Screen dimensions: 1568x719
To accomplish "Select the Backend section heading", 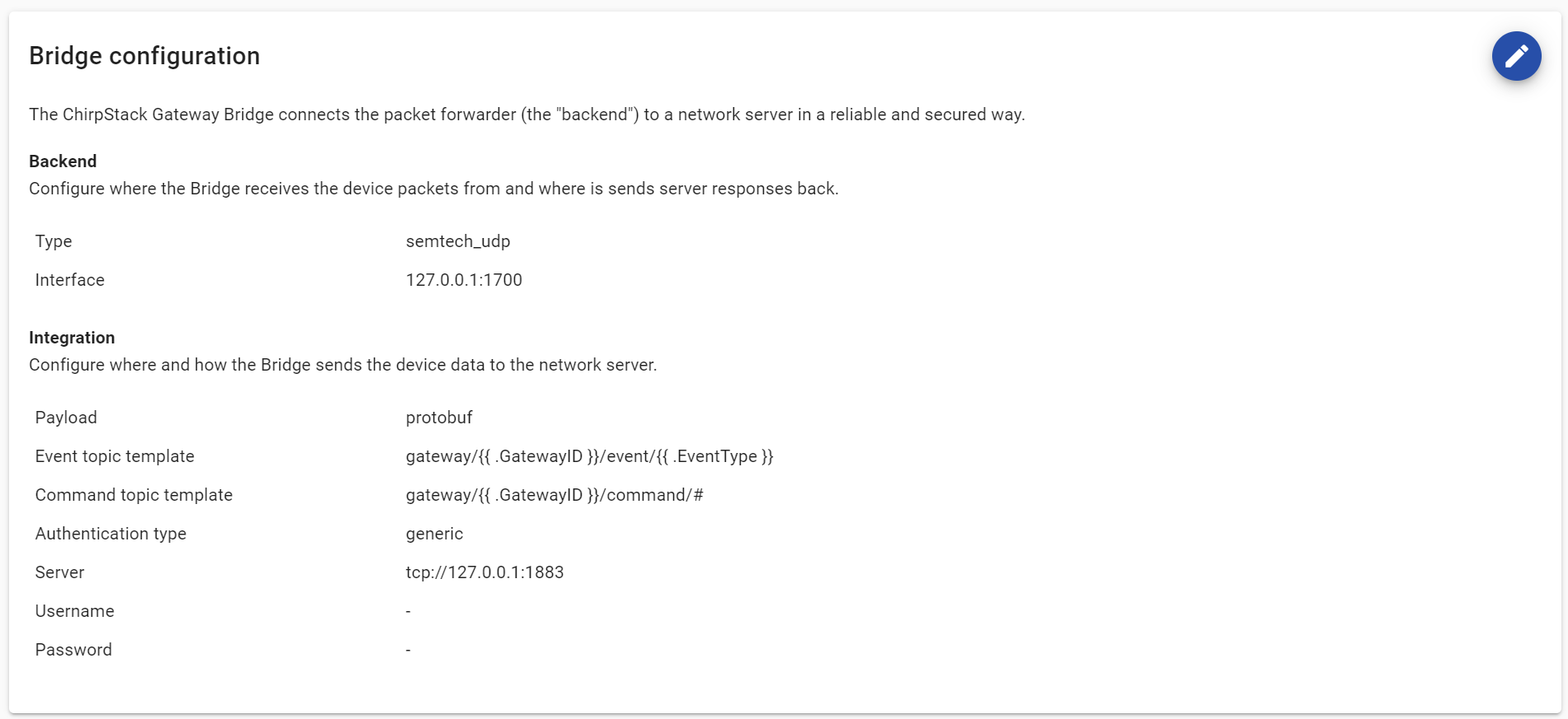I will (63, 161).
